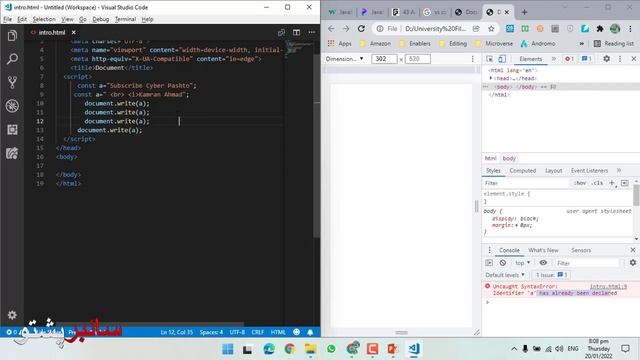Open the File menu in VS Code

pos(7,19)
